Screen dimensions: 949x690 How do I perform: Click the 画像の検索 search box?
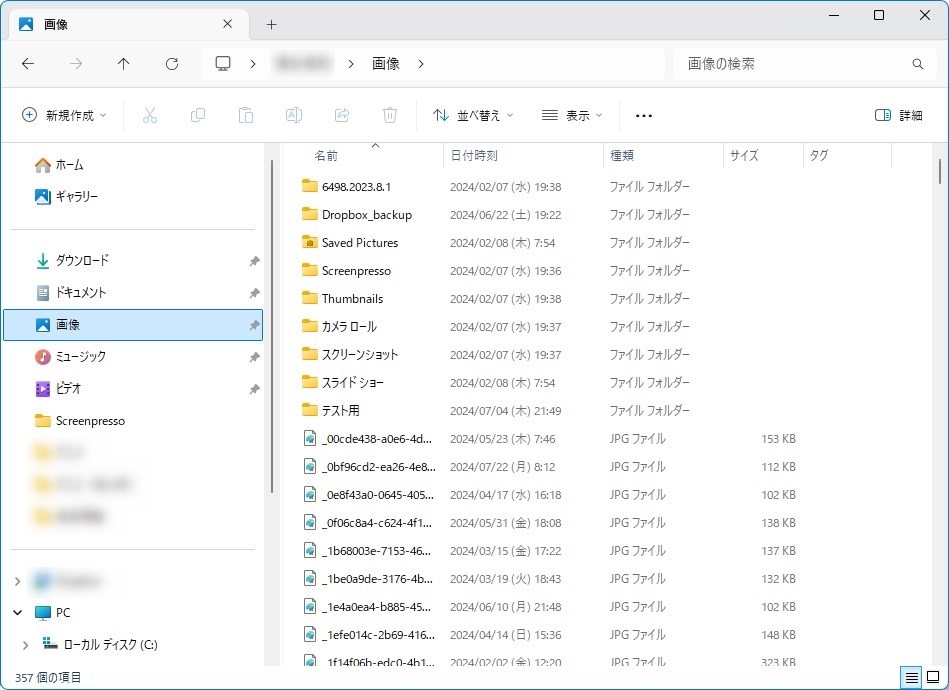click(795, 64)
